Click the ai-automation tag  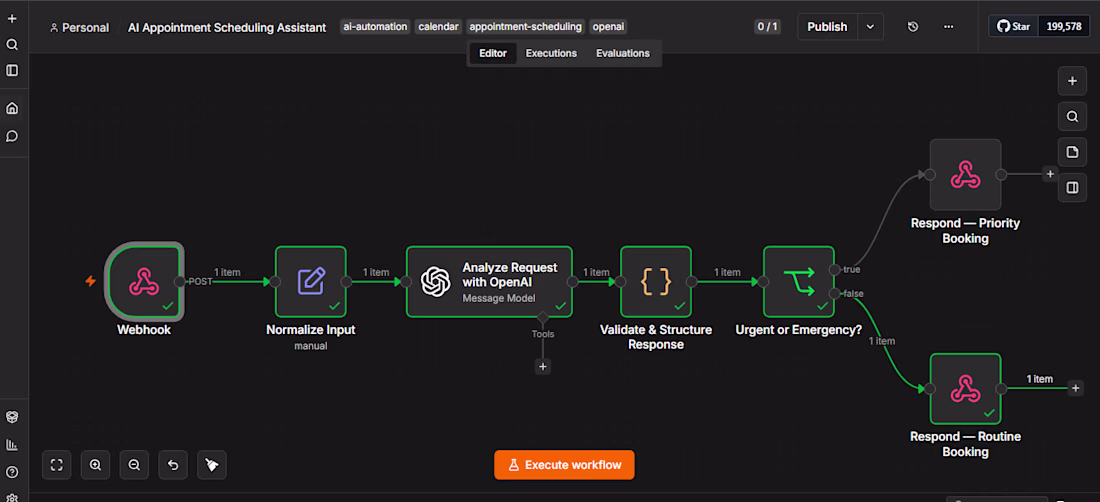375,27
